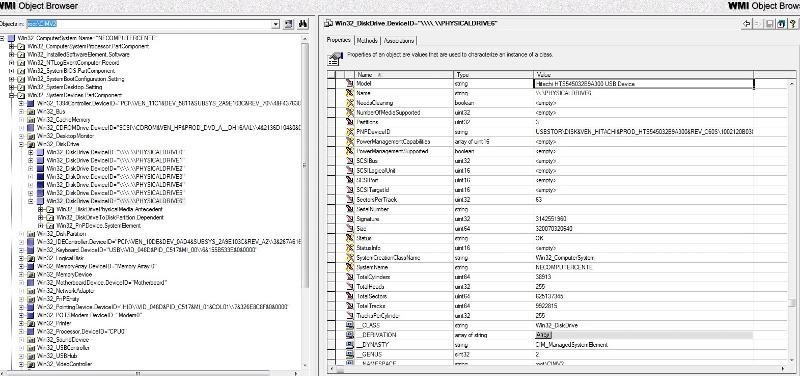Select the PHYSICALDRIVE4 disk drive node
800x376 pixels.
point(115,185)
